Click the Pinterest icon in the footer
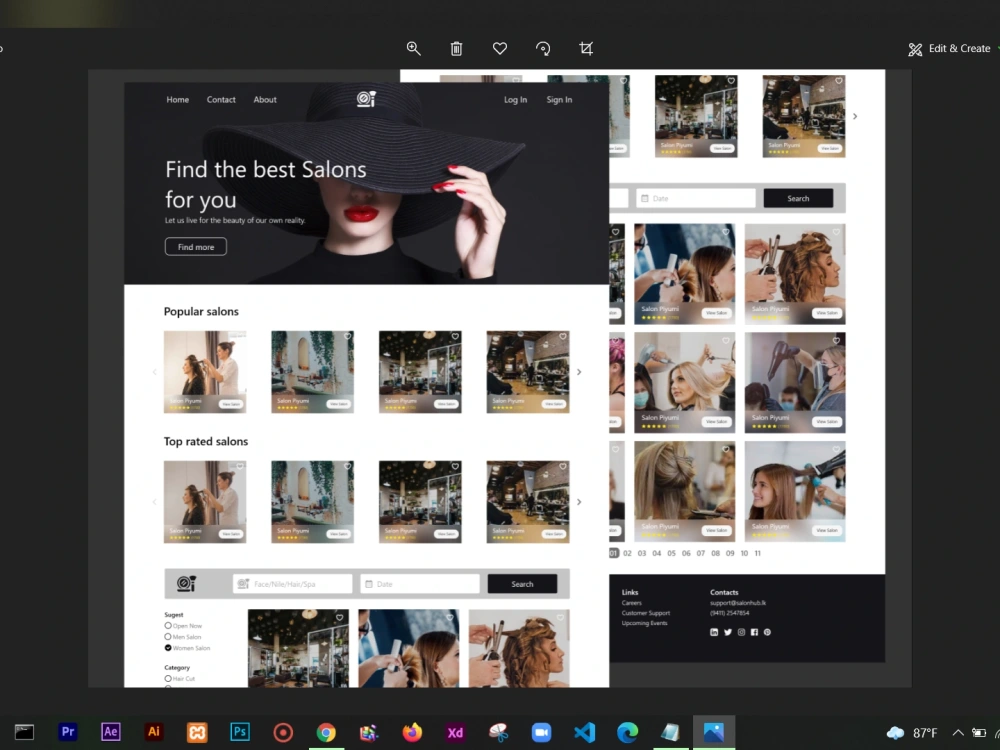This screenshot has width=1000, height=750. (767, 632)
